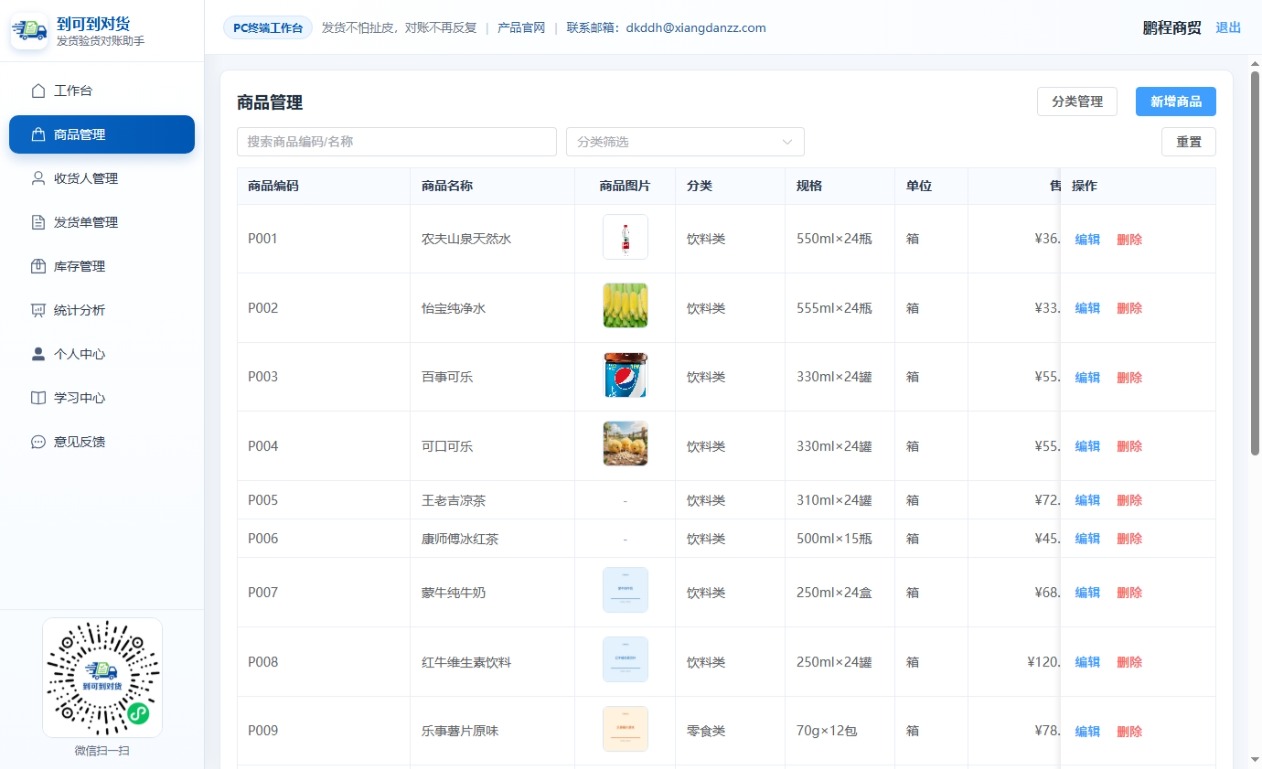Open product image for 蒙牛纯牛奶

tap(625, 590)
